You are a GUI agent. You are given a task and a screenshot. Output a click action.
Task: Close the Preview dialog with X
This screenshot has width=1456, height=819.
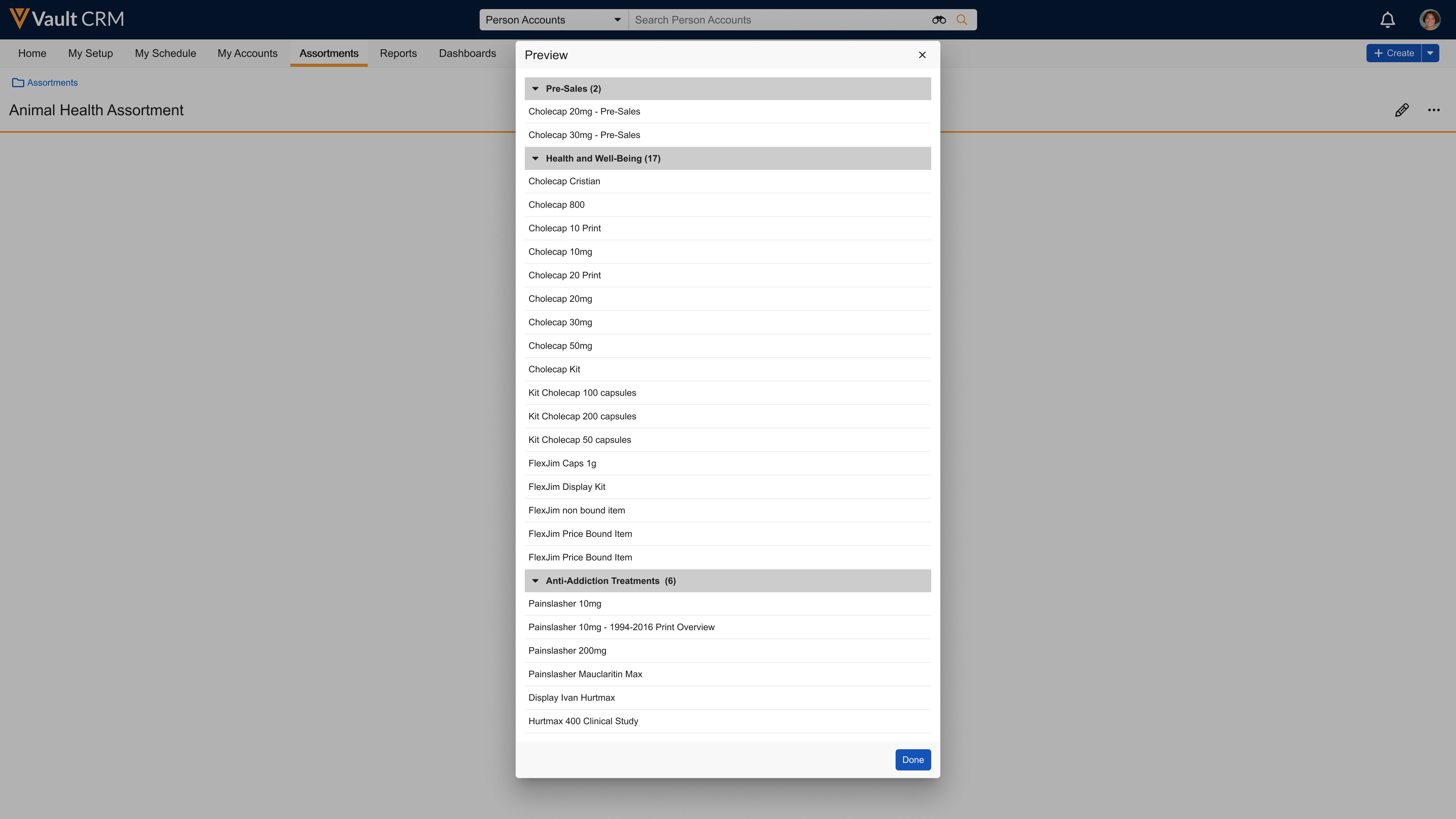(x=922, y=55)
